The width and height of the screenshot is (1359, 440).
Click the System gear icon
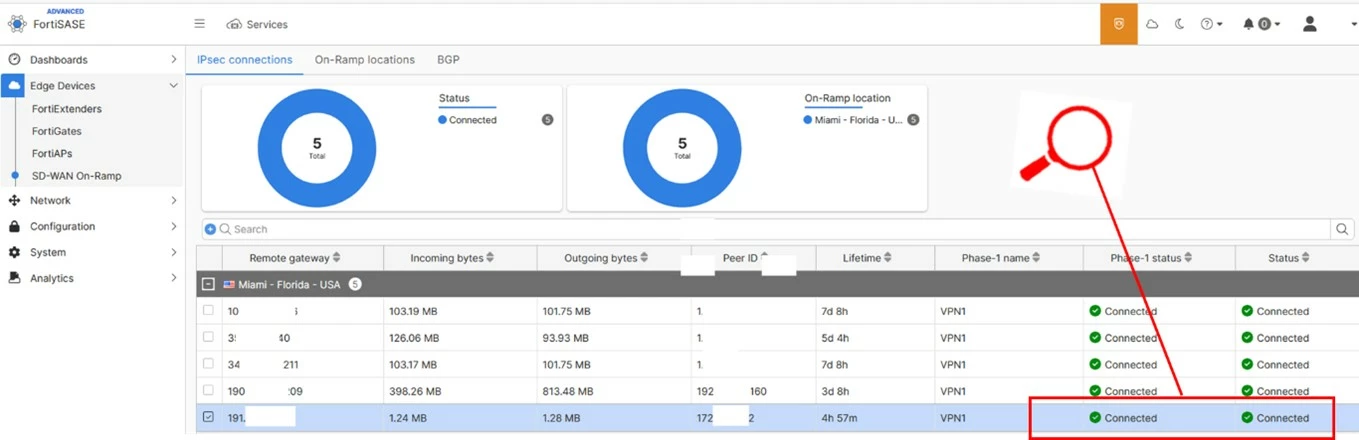14,252
